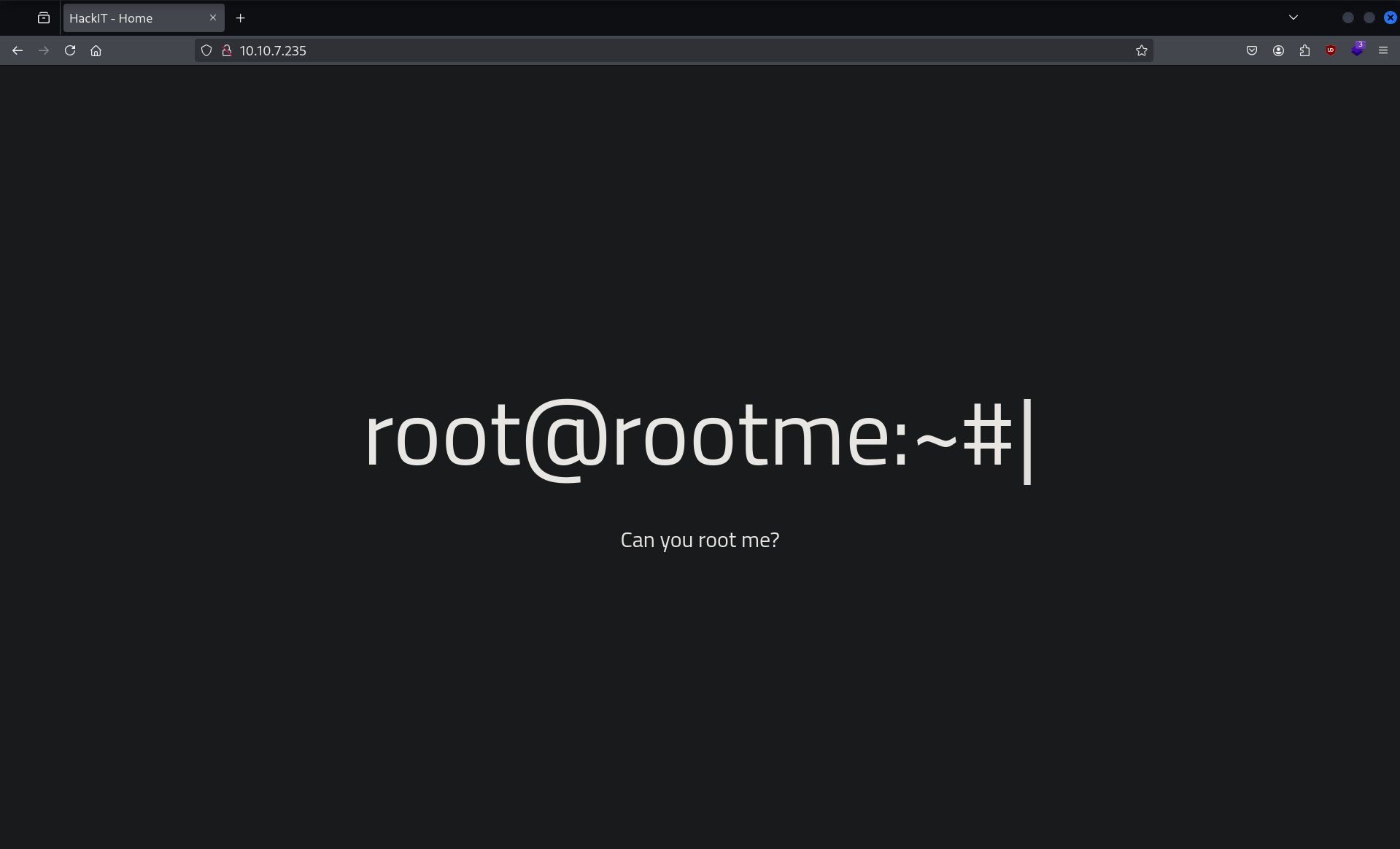This screenshot has height=849, width=1400.
Task: Click the back navigation arrow
Action: 18,50
